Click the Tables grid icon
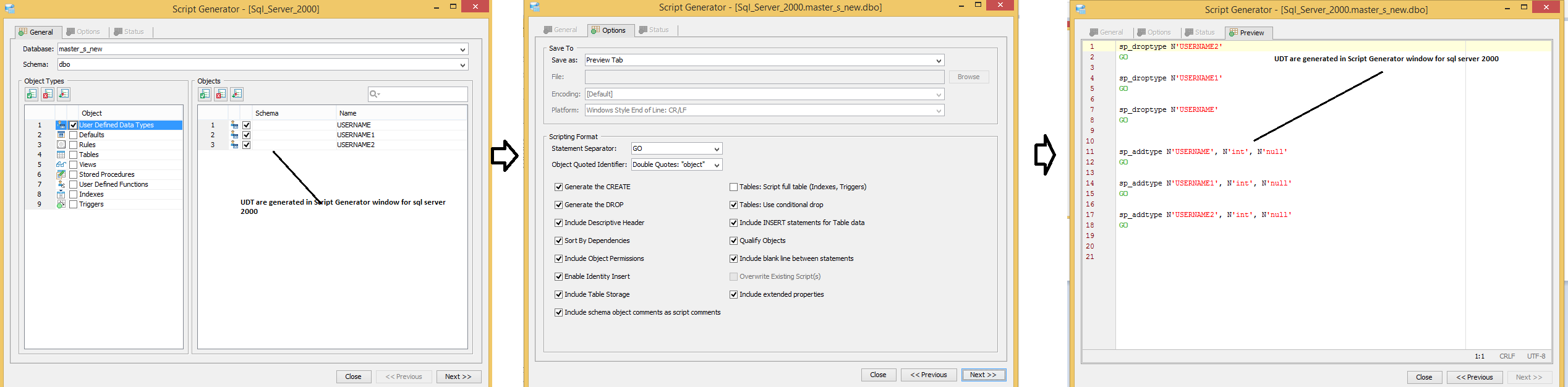 pyautogui.click(x=61, y=155)
